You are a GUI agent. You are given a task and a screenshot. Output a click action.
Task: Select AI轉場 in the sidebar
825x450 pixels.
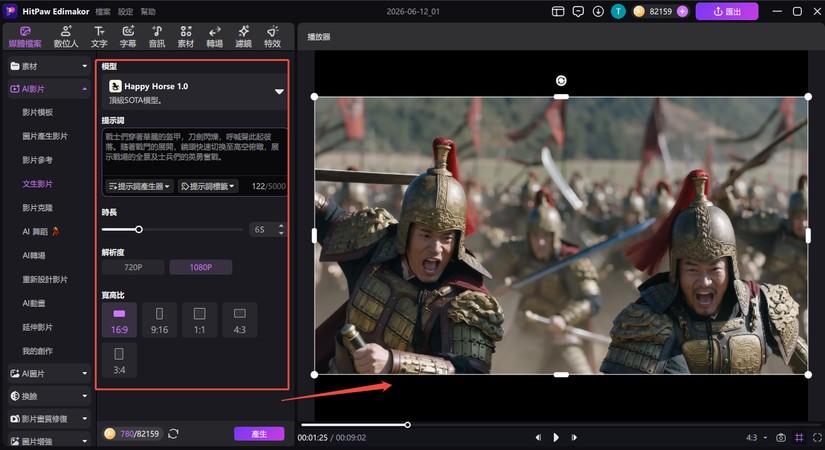pos(34,255)
